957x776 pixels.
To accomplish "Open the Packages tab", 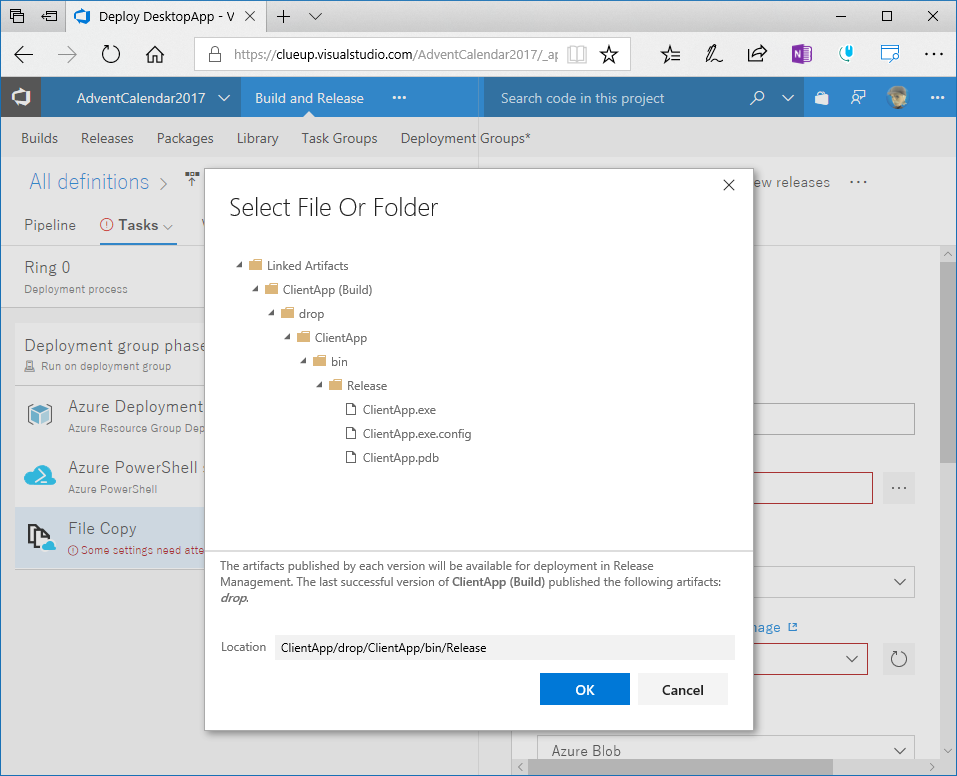I will click(x=185, y=138).
